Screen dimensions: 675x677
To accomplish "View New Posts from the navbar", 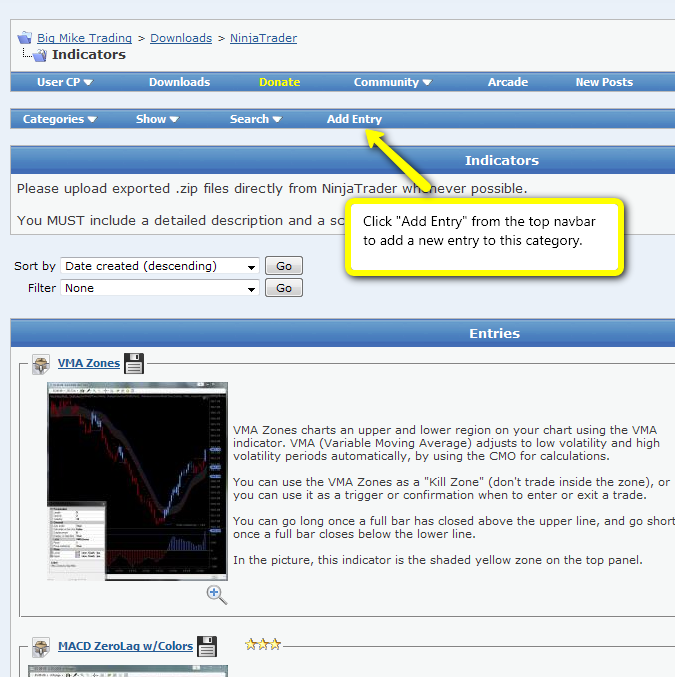I will click(x=604, y=82).
